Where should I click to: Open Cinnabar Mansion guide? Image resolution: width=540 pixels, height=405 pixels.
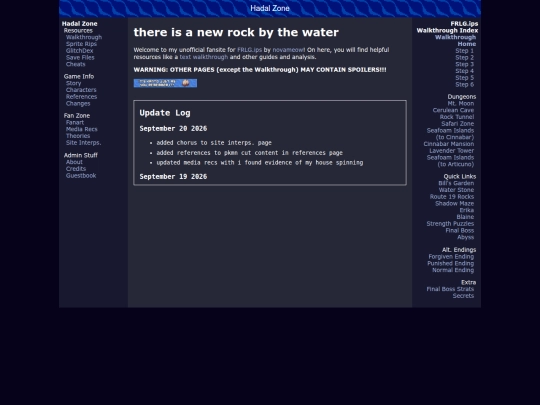coord(449,144)
